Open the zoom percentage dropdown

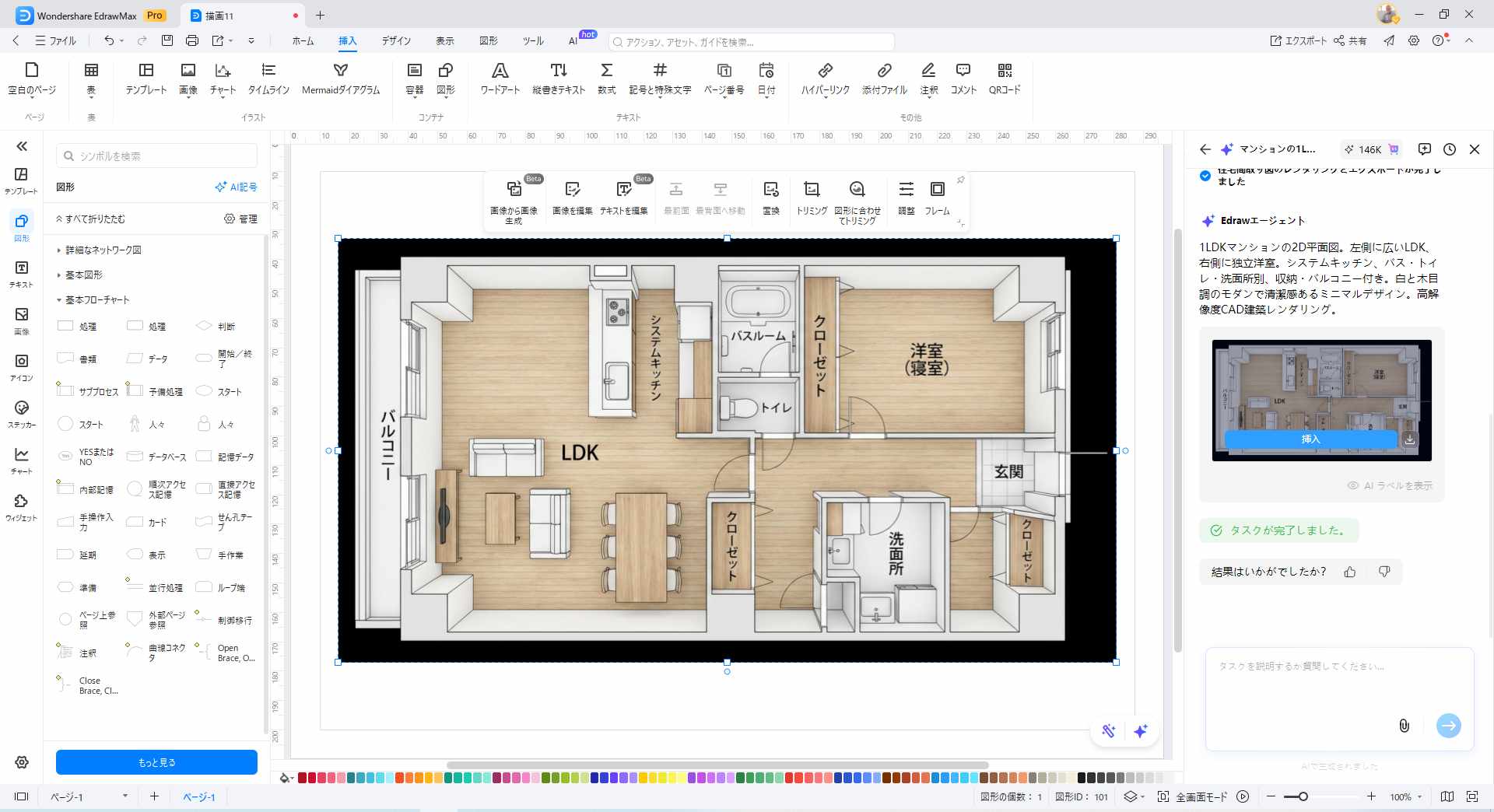click(1420, 796)
